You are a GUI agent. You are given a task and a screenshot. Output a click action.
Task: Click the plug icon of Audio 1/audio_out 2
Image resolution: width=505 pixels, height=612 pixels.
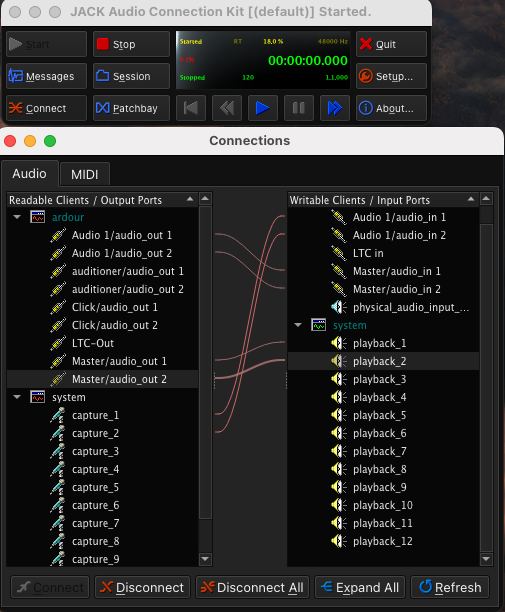[x=58, y=253]
